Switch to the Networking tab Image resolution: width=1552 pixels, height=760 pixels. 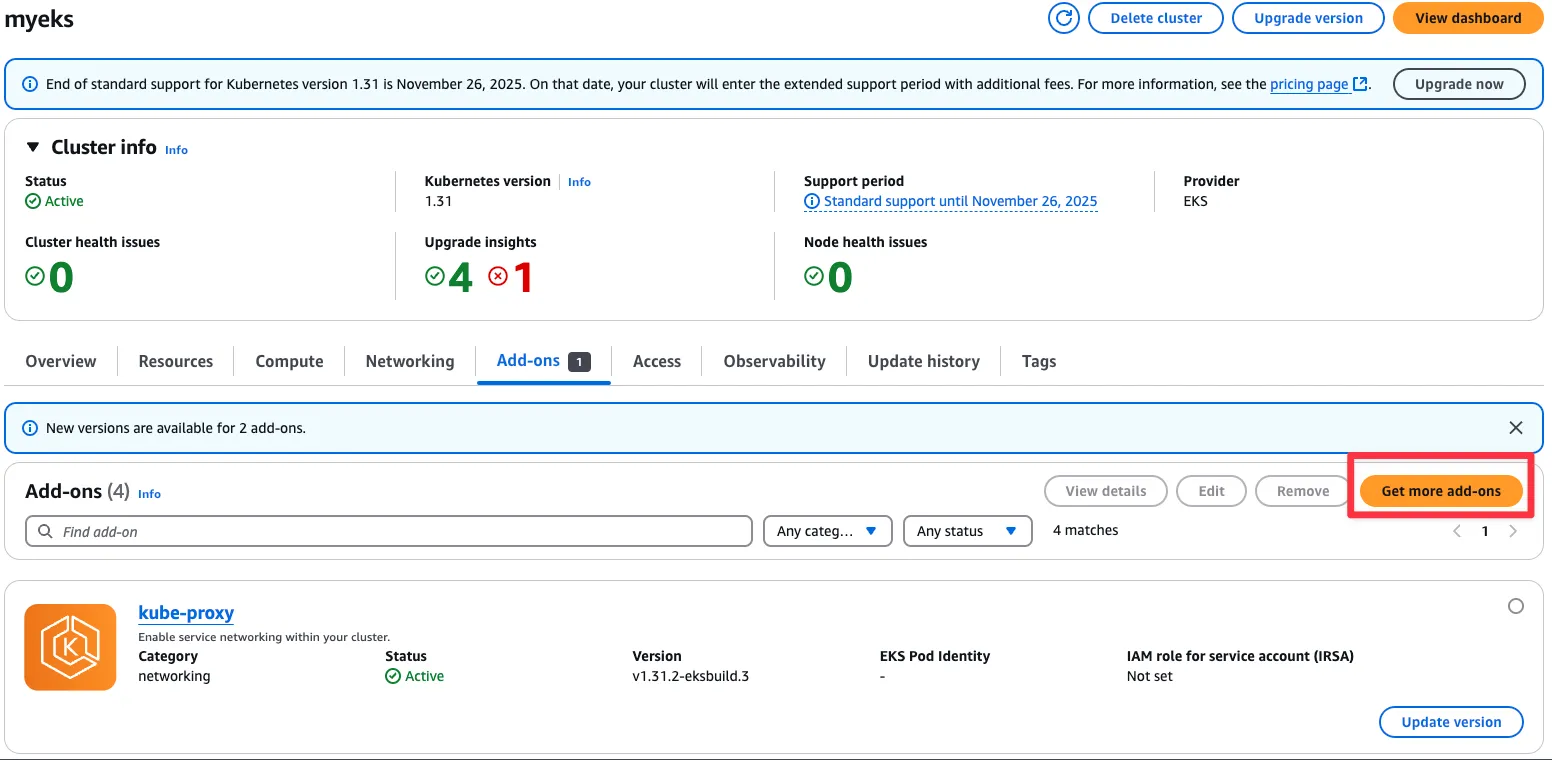pyautogui.click(x=410, y=361)
